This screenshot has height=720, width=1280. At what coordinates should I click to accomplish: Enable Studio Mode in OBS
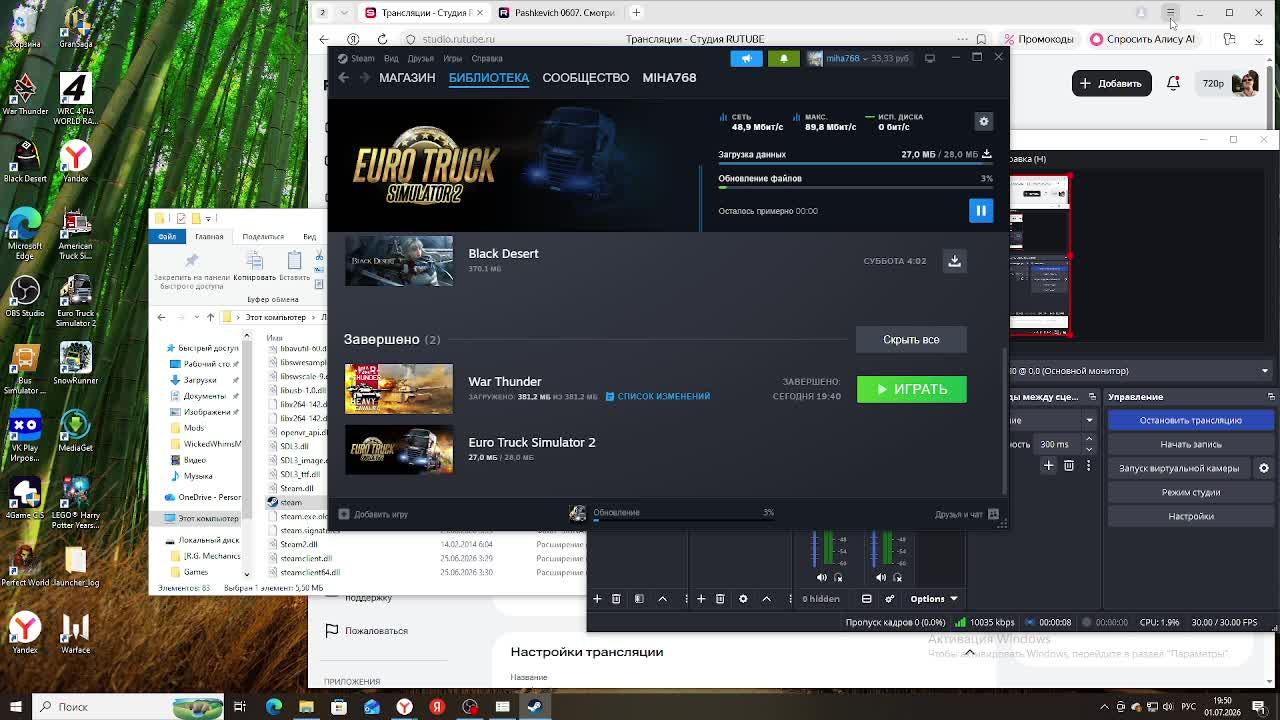[x=1190, y=492]
